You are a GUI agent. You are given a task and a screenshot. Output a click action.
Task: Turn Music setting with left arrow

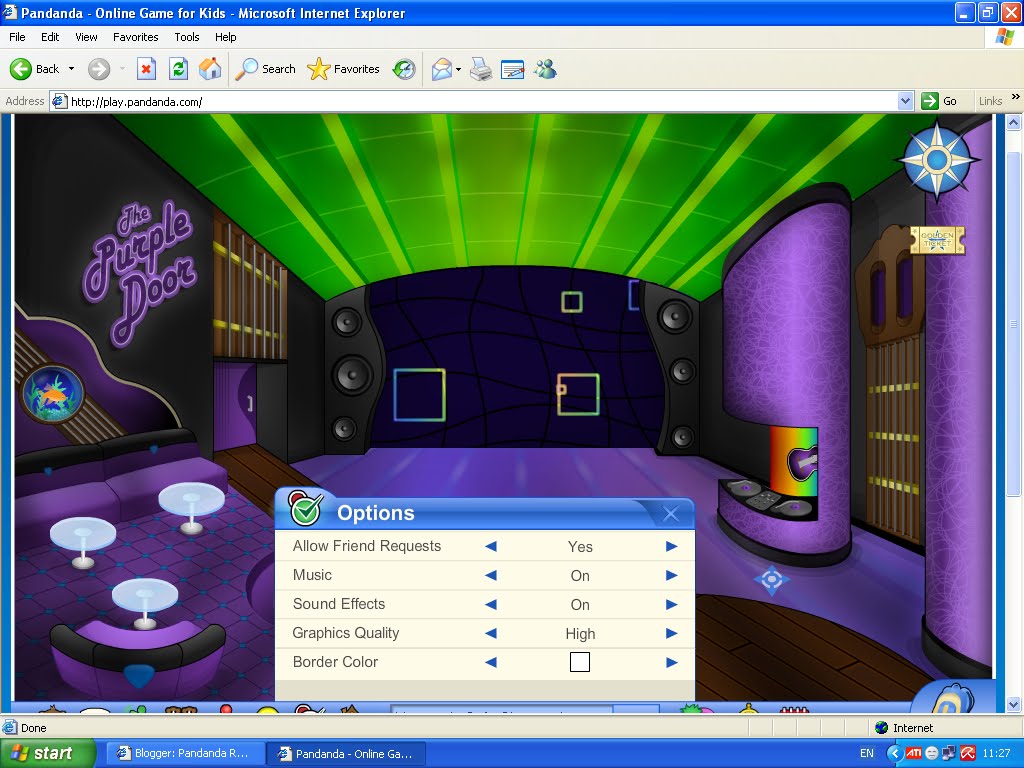point(491,575)
